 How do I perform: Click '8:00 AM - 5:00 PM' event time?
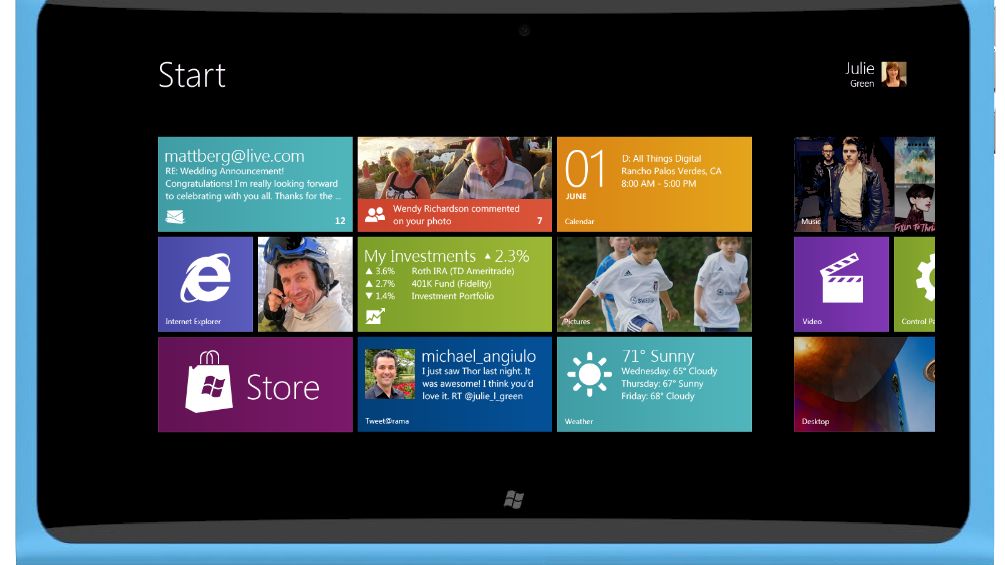658,184
